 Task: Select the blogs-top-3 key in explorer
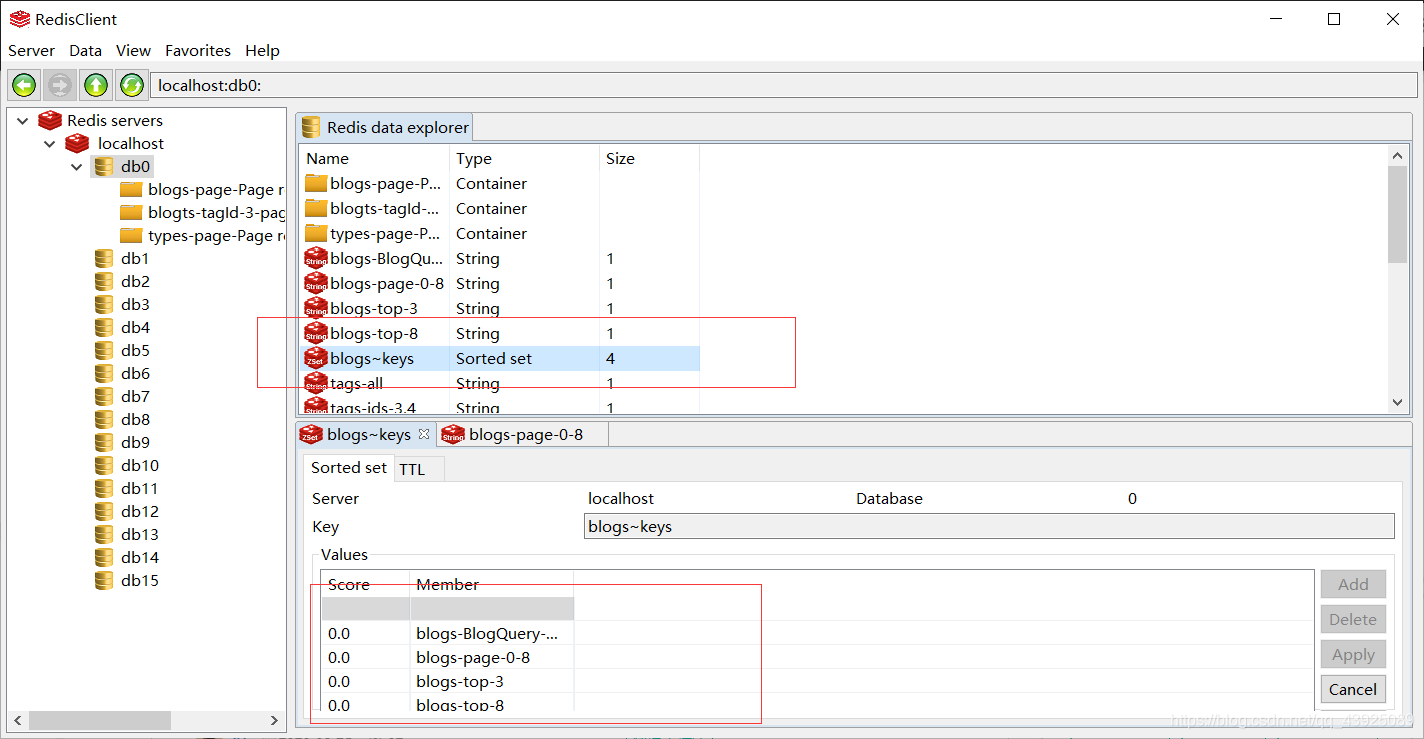[500, 309]
